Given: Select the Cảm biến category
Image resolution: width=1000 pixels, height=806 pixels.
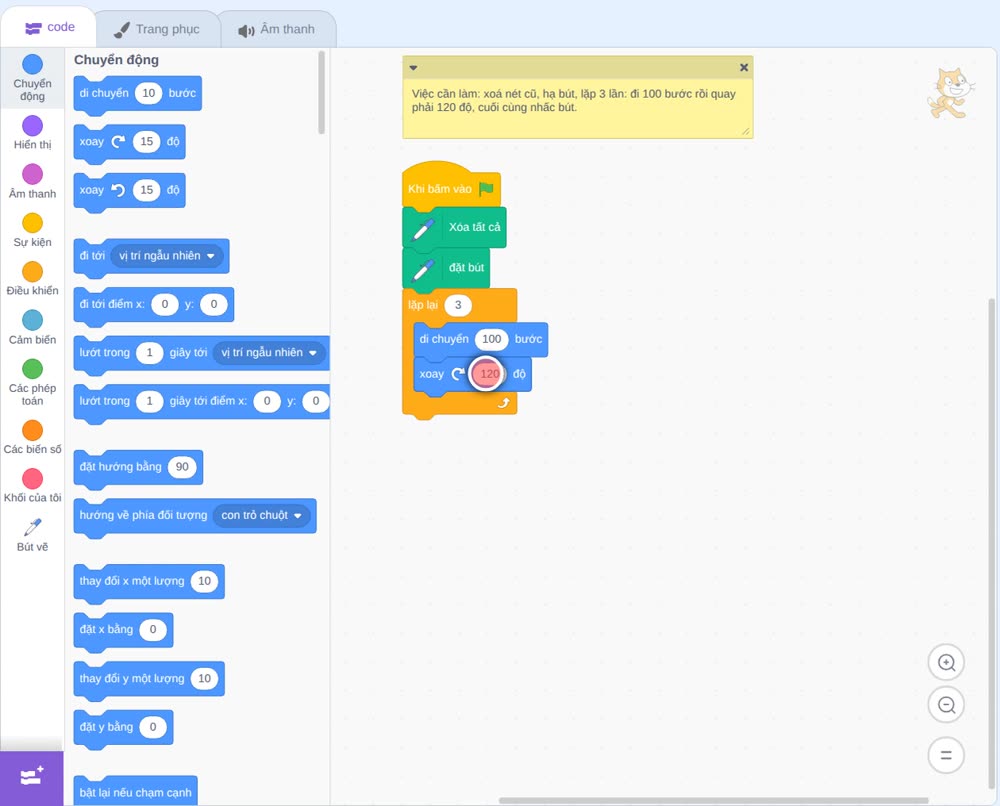Looking at the screenshot, I should pyautogui.click(x=33, y=328).
